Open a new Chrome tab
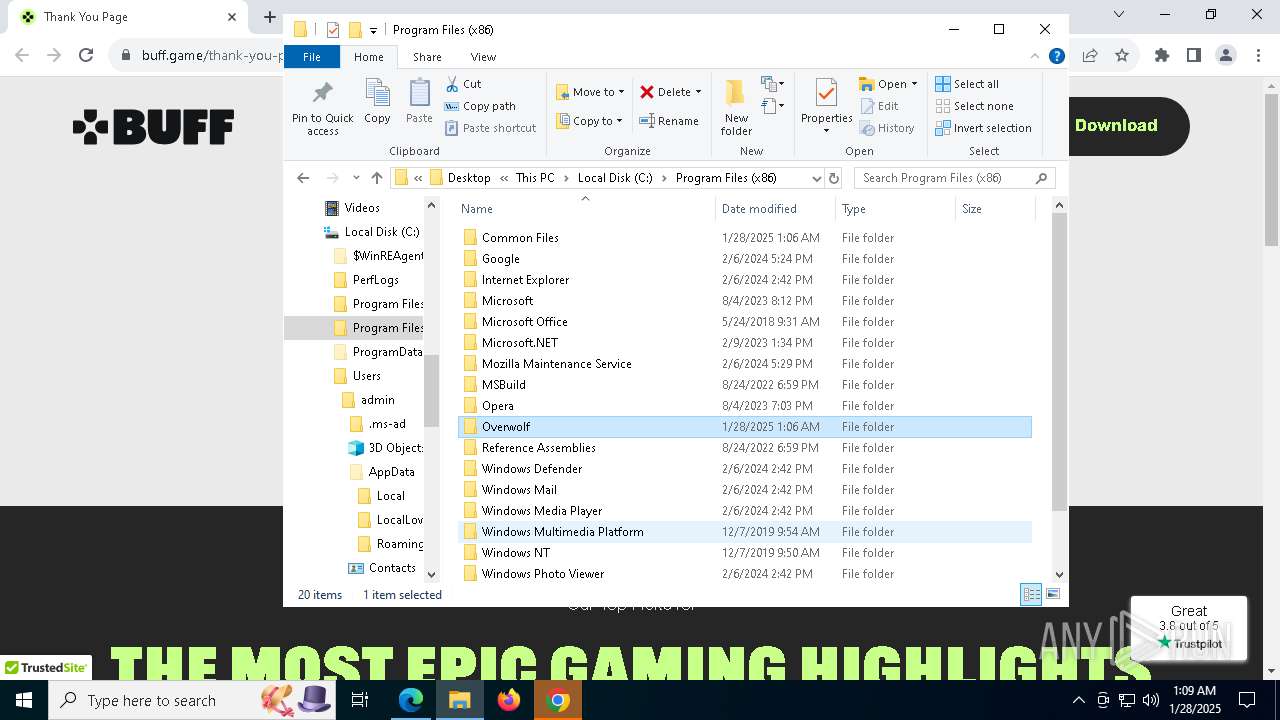1280x720 pixels. tap(269, 16)
